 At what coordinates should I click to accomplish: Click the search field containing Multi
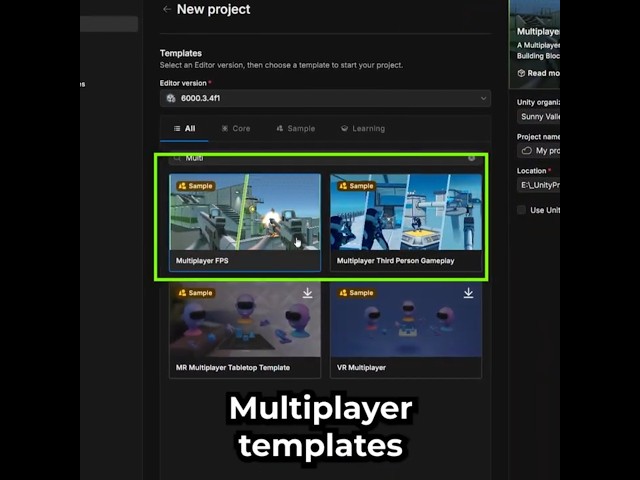coord(325,158)
